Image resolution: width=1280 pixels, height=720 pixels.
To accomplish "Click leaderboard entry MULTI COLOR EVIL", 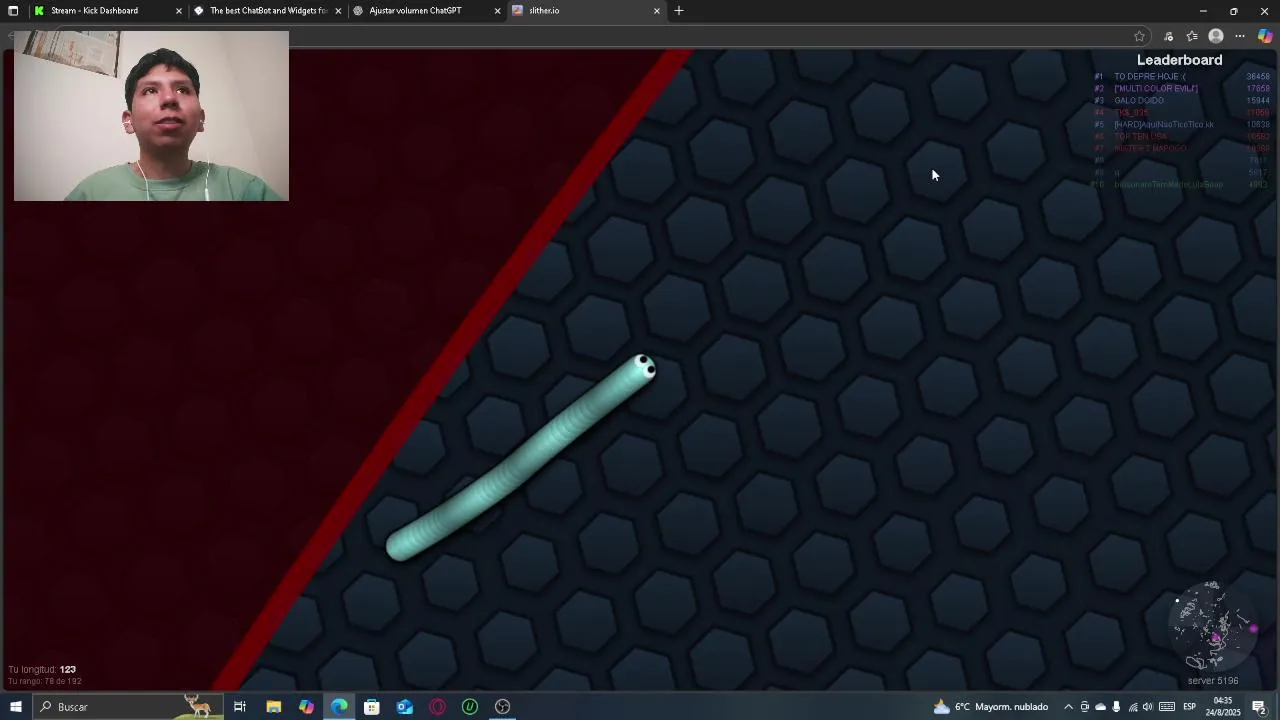I will (1155, 88).
